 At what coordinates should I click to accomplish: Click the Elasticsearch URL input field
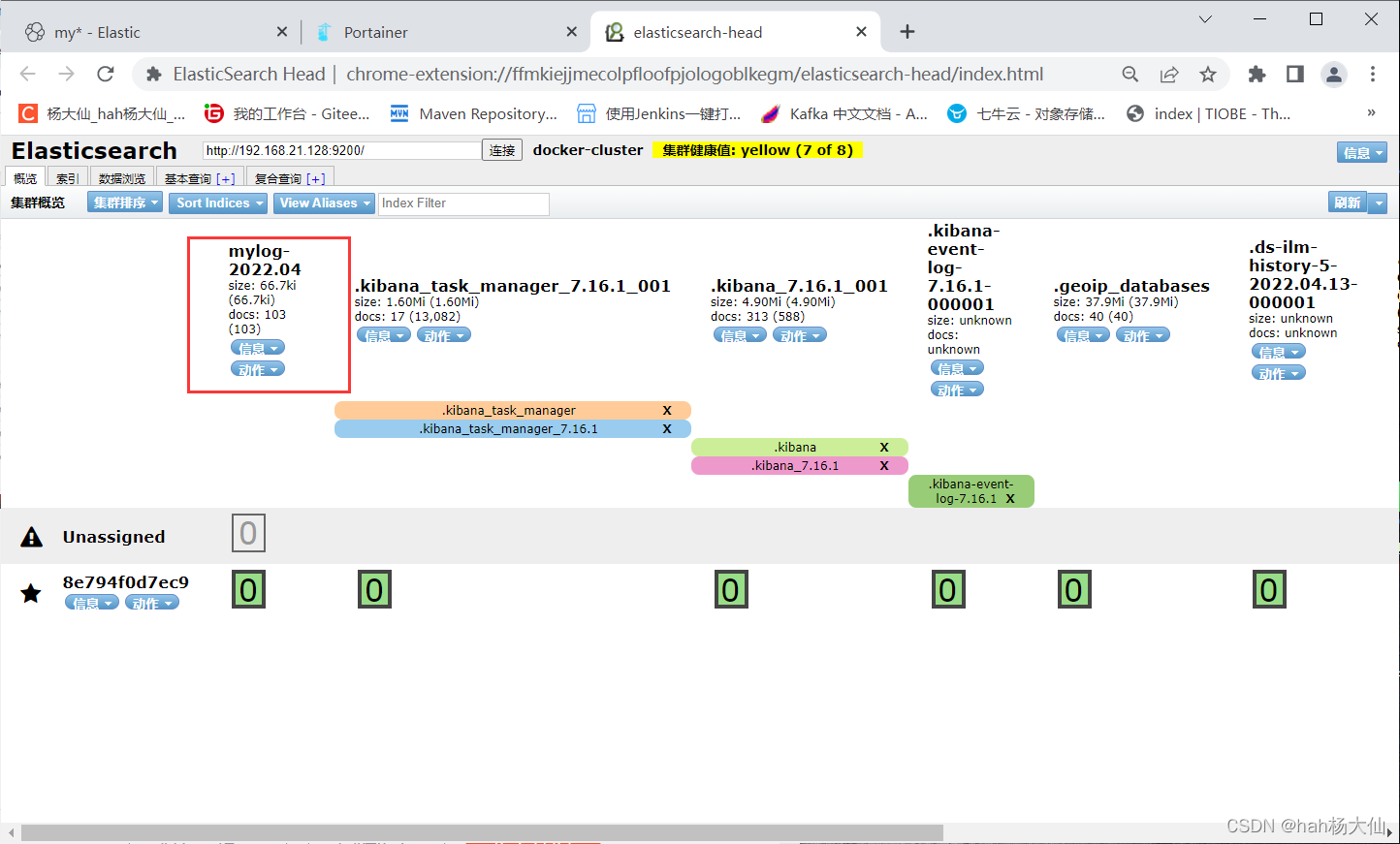(x=342, y=150)
